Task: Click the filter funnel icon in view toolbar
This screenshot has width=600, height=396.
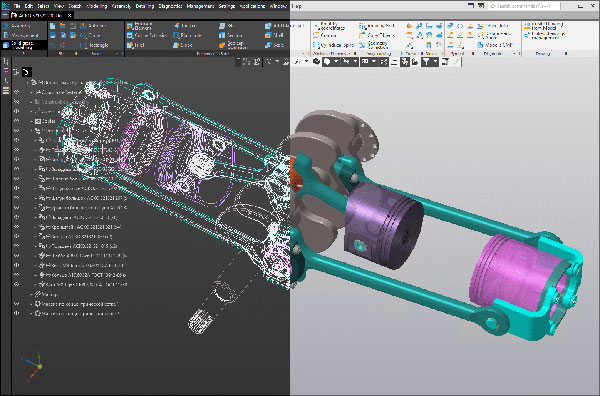Action: pos(426,62)
